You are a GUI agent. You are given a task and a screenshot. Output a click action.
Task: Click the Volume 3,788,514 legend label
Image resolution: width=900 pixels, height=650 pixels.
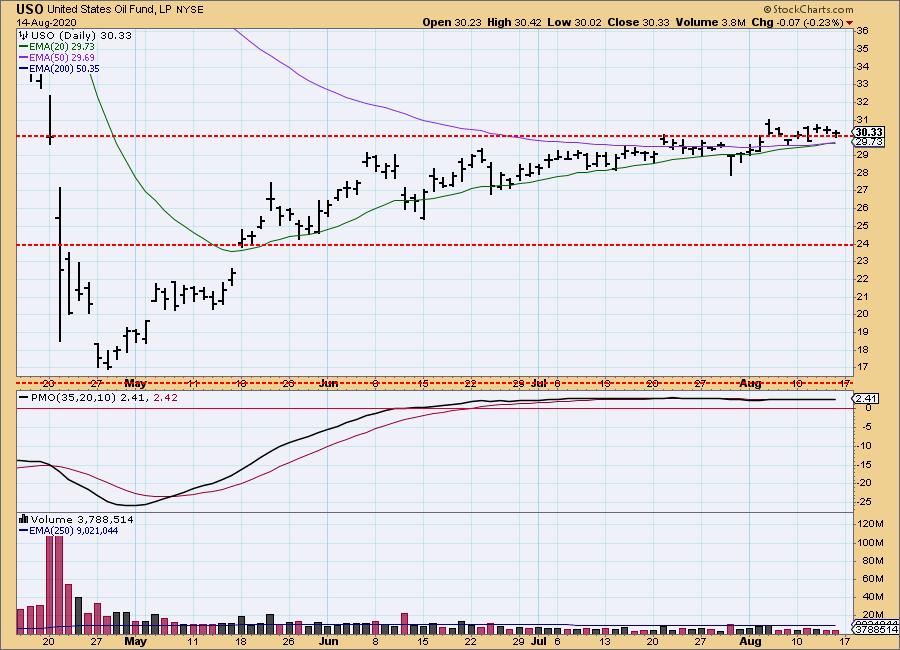tap(82, 519)
